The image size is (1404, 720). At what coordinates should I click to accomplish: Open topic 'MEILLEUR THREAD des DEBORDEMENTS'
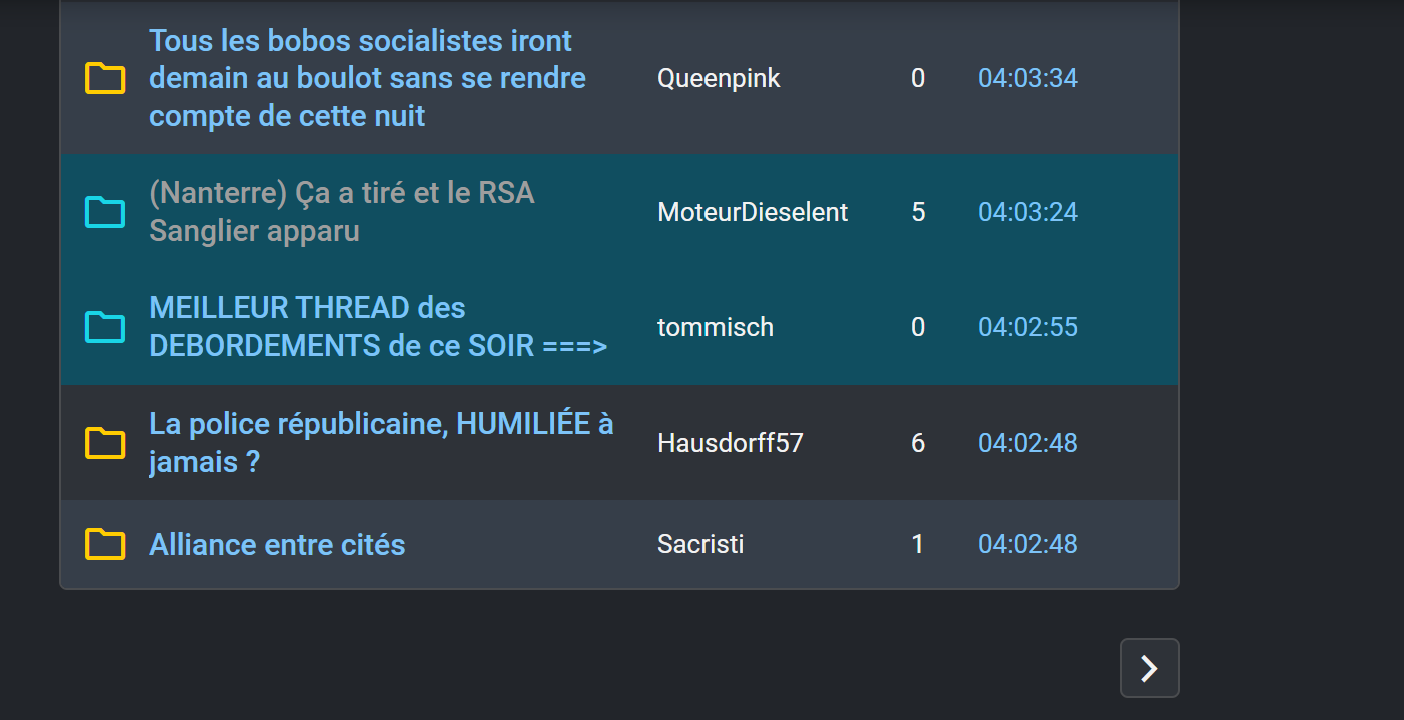click(378, 327)
